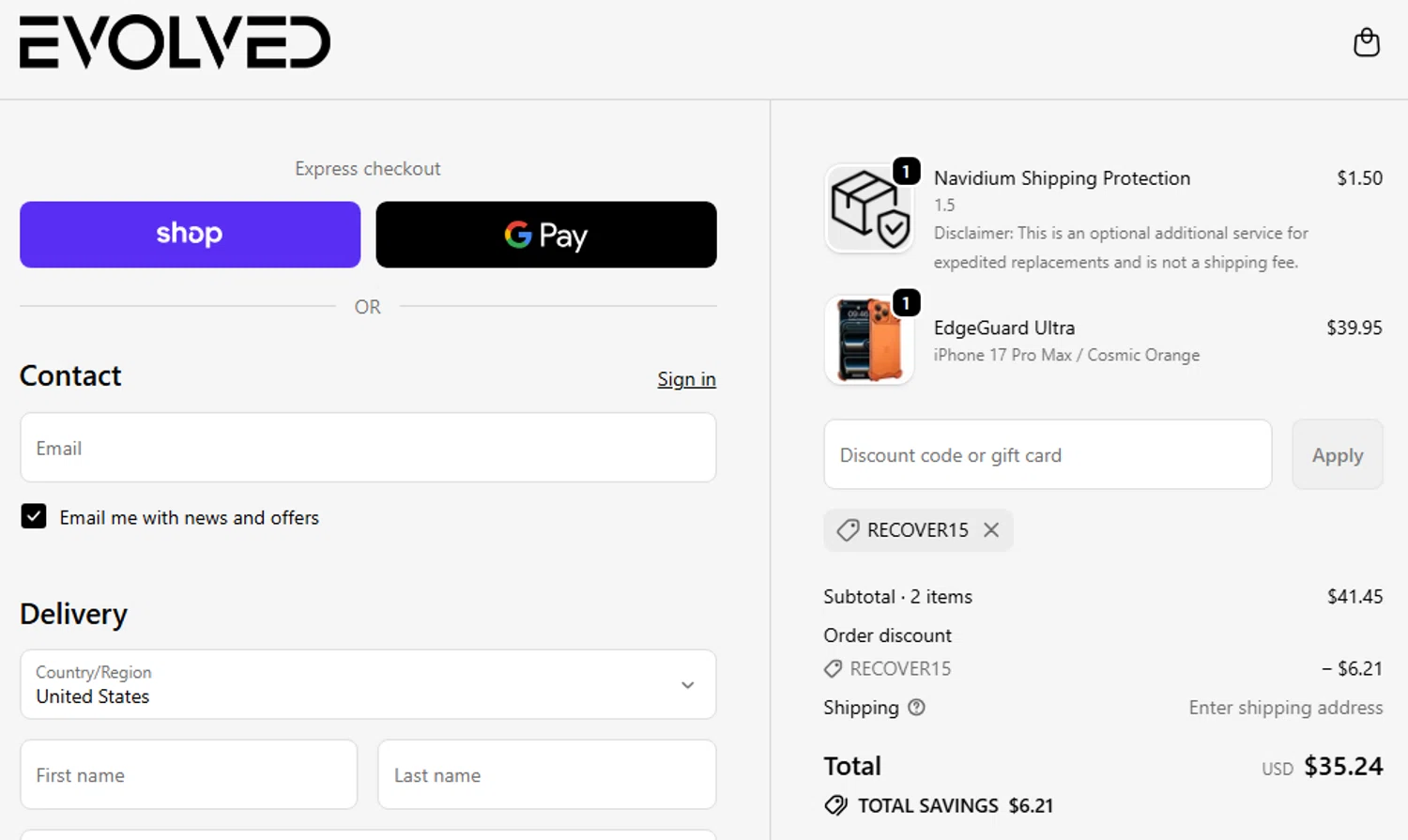Focus the Email input field

368,448
